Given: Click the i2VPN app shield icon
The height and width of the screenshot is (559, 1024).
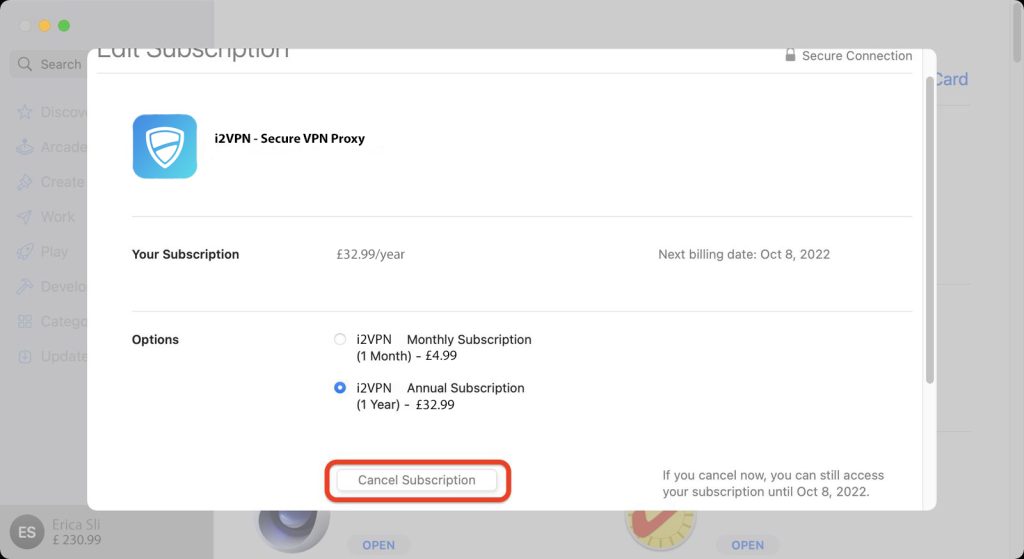Looking at the screenshot, I should coord(165,146).
